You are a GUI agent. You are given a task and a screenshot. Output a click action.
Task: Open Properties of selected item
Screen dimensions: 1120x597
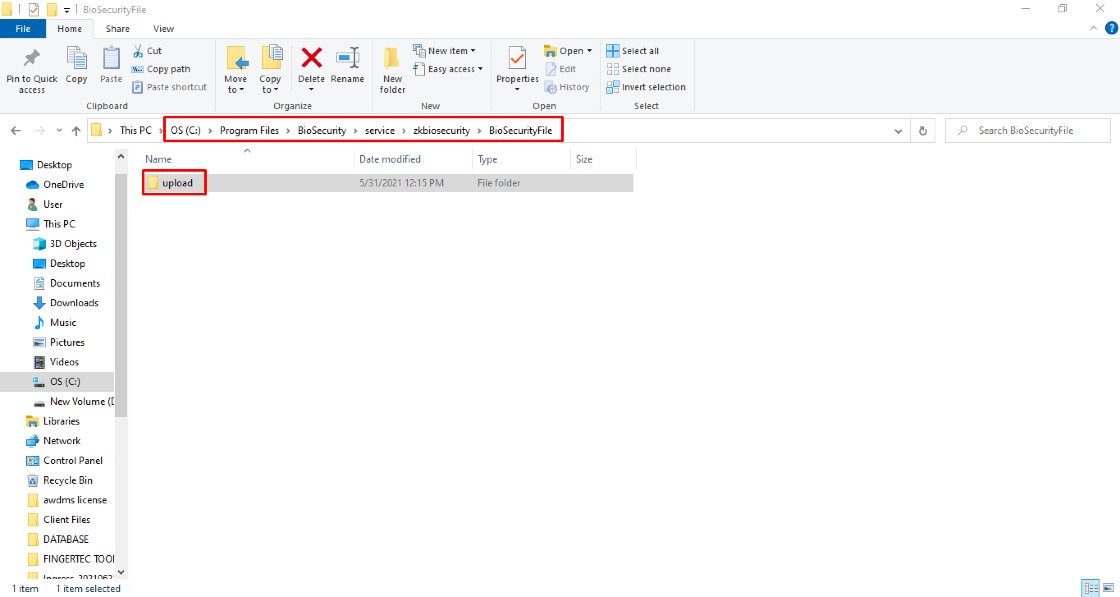517,70
